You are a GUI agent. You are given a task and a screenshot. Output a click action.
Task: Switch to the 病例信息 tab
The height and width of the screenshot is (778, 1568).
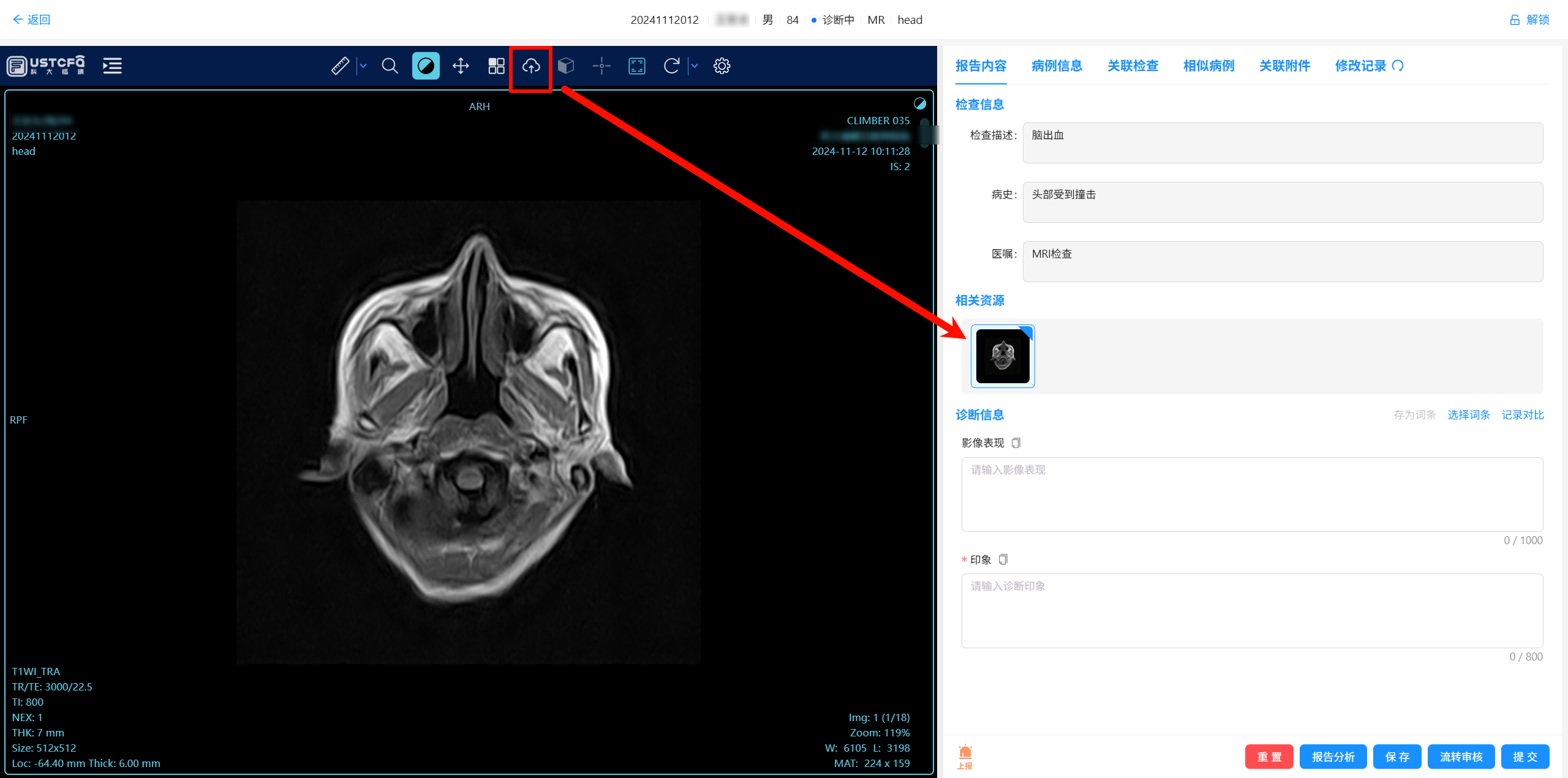coord(1056,65)
